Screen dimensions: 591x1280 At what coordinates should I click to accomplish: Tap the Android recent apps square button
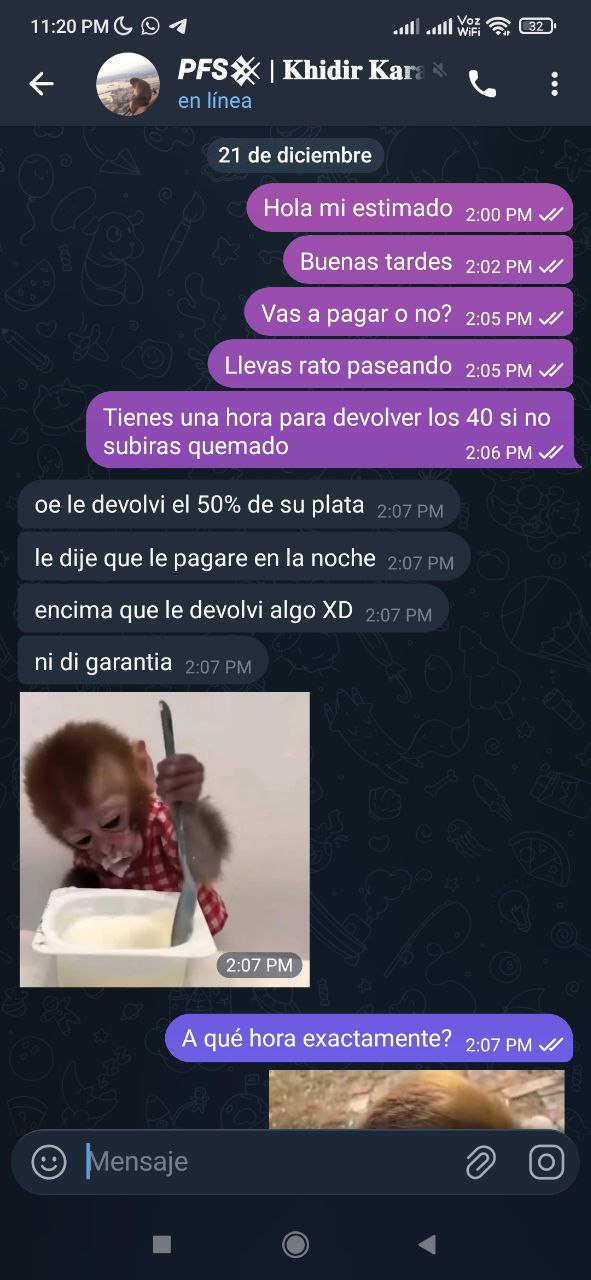tap(162, 1244)
